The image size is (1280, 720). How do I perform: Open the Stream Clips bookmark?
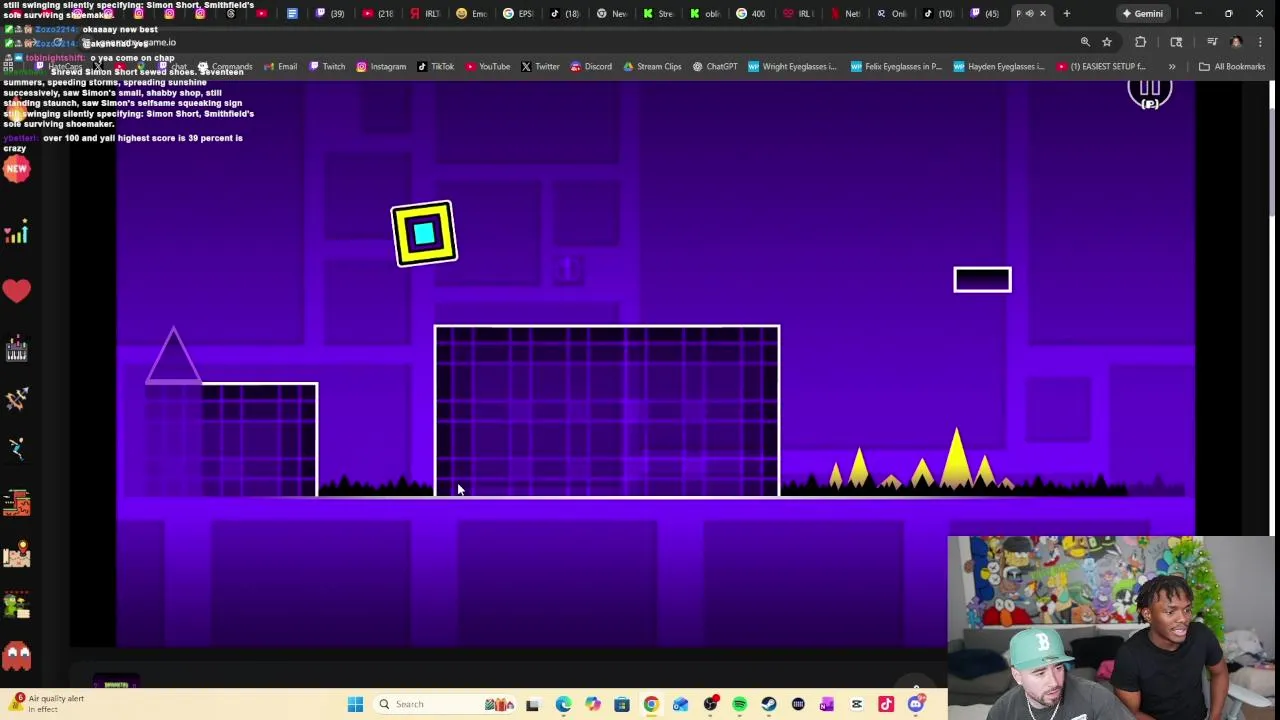point(652,66)
